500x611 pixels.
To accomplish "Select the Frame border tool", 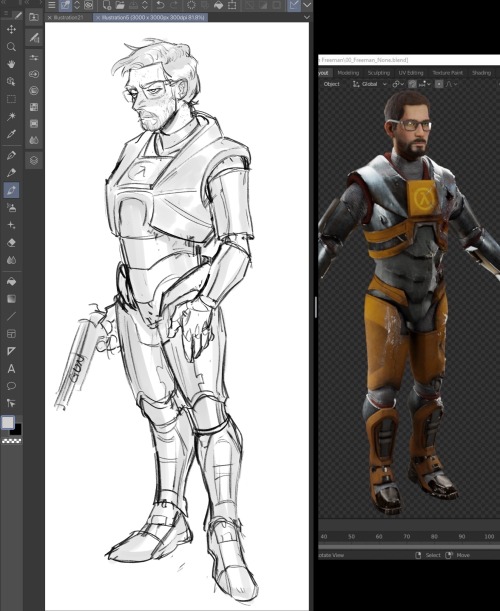I will [11, 334].
